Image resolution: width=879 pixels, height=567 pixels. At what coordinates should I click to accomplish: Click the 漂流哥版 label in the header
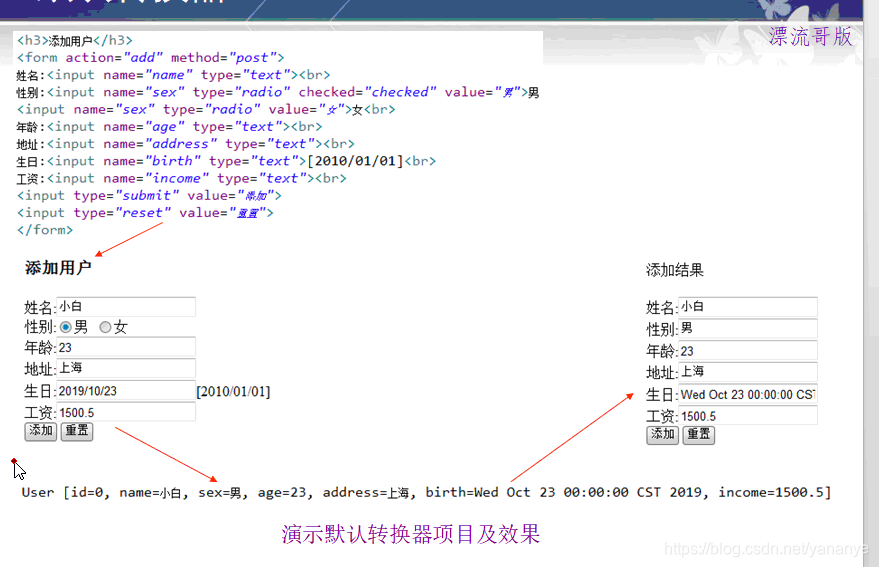(811, 37)
